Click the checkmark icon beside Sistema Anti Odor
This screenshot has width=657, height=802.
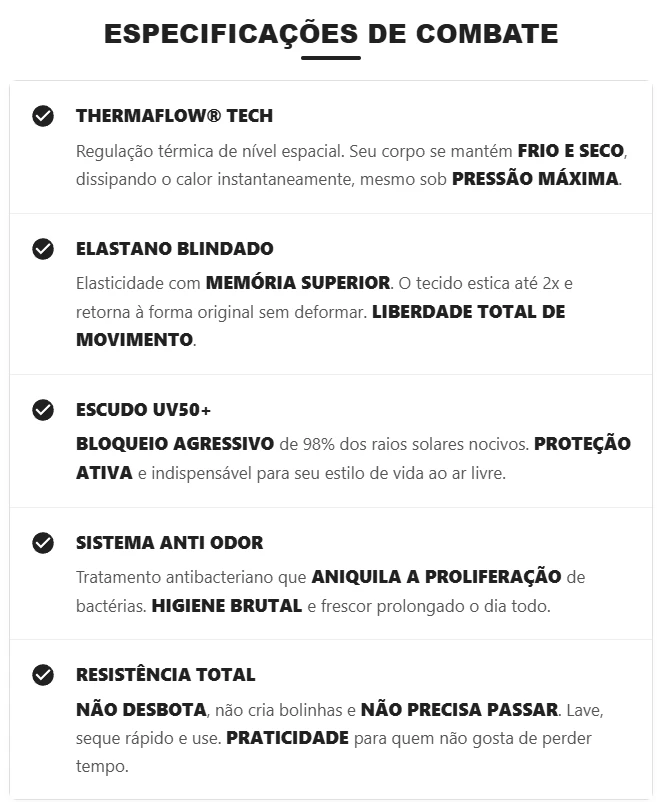tap(43, 543)
